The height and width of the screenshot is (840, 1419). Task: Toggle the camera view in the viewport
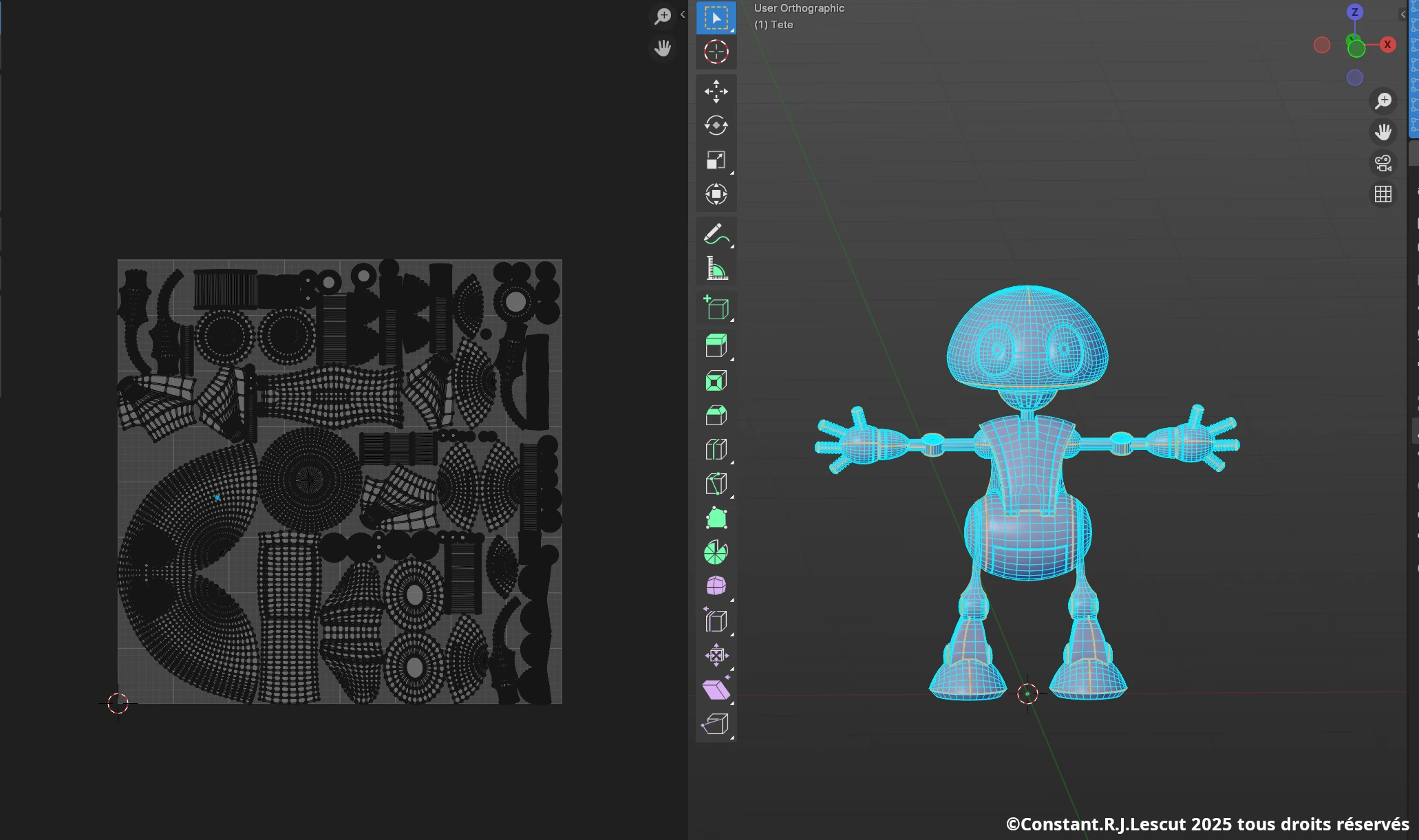click(1383, 163)
